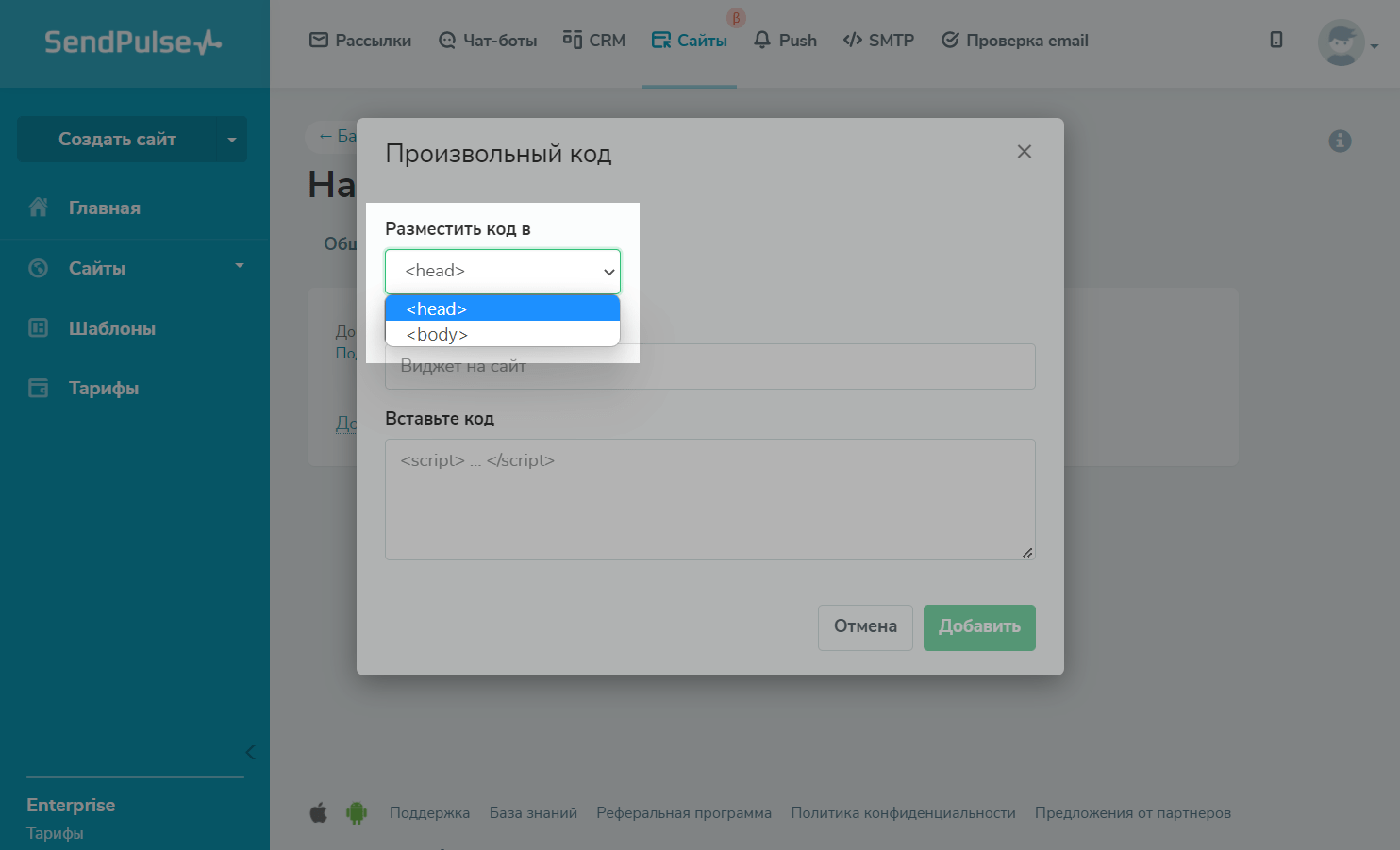Screen dimensions: 1400x850
Task: Open the mobile device icon in header
Action: [1275, 40]
